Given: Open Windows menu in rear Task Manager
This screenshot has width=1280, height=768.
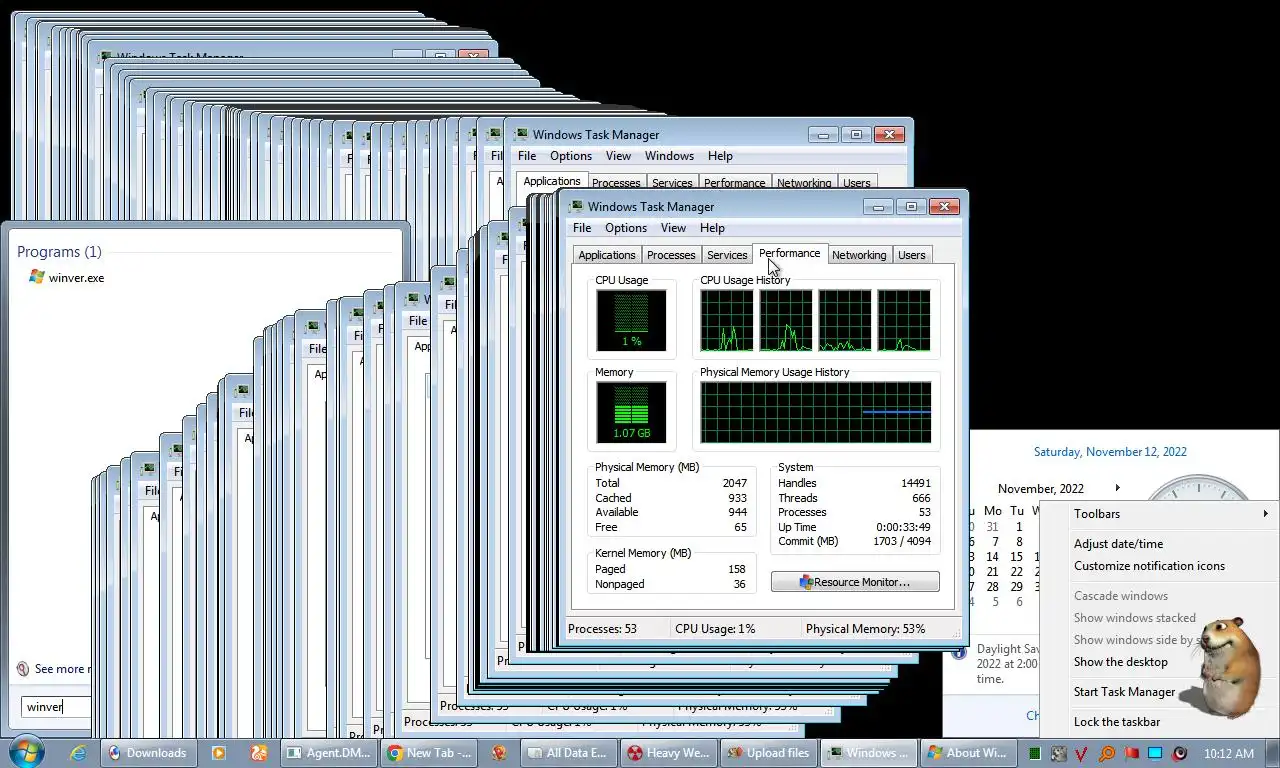Looking at the screenshot, I should tap(669, 156).
